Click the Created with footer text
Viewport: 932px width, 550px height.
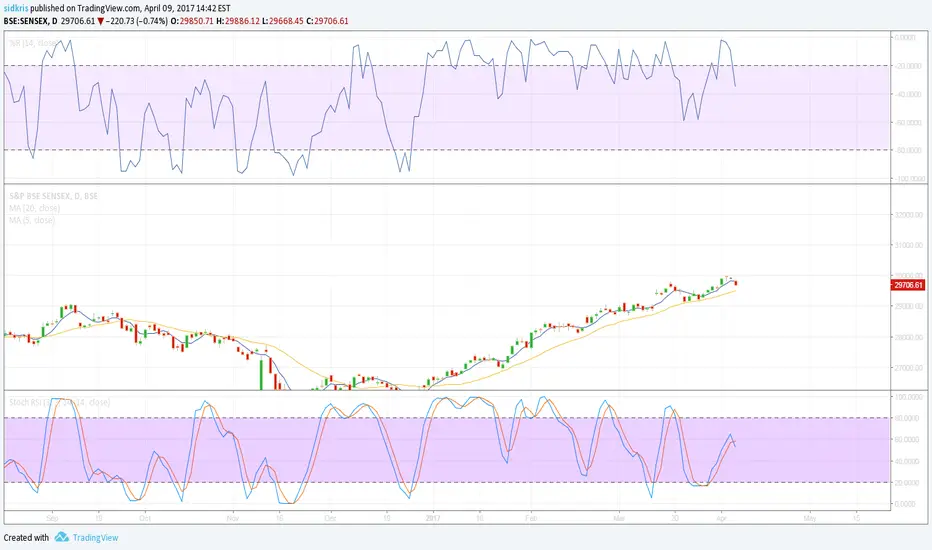(x=26, y=538)
